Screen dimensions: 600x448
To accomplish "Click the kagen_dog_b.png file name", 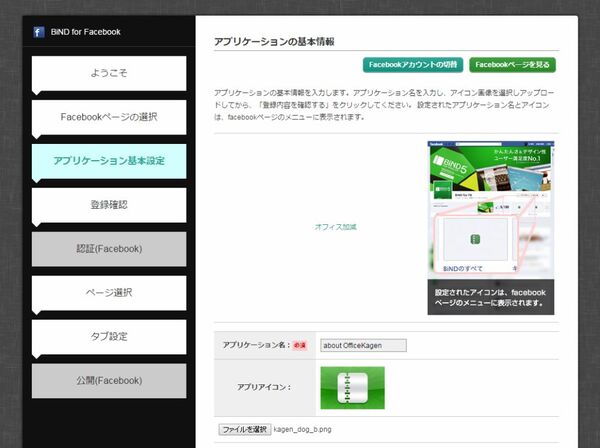I will 302,429.
